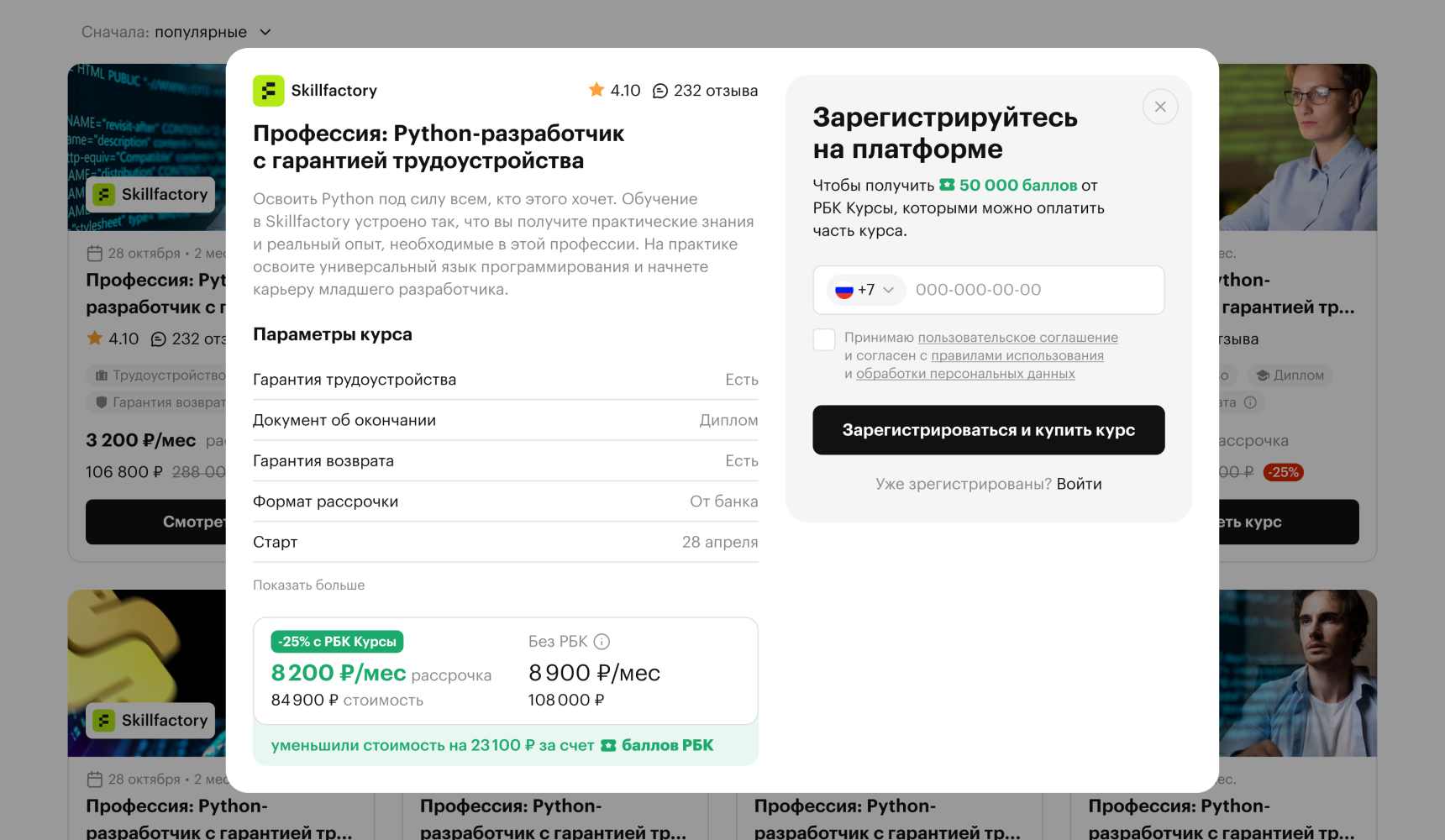Click the Гарантия трудоустройства row
This screenshot has height=840, width=1445.
click(506, 380)
